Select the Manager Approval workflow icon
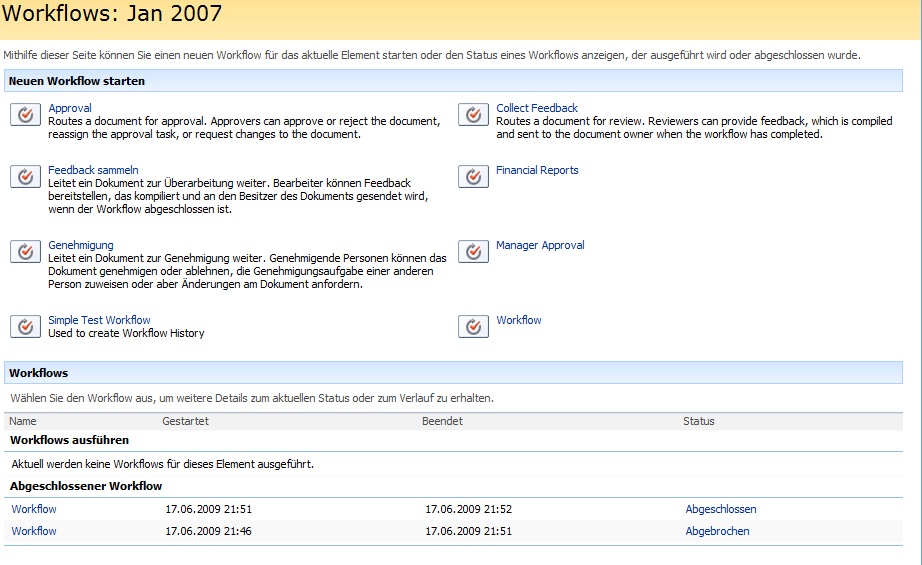The height and width of the screenshot is (565, 922). (473, 252)
